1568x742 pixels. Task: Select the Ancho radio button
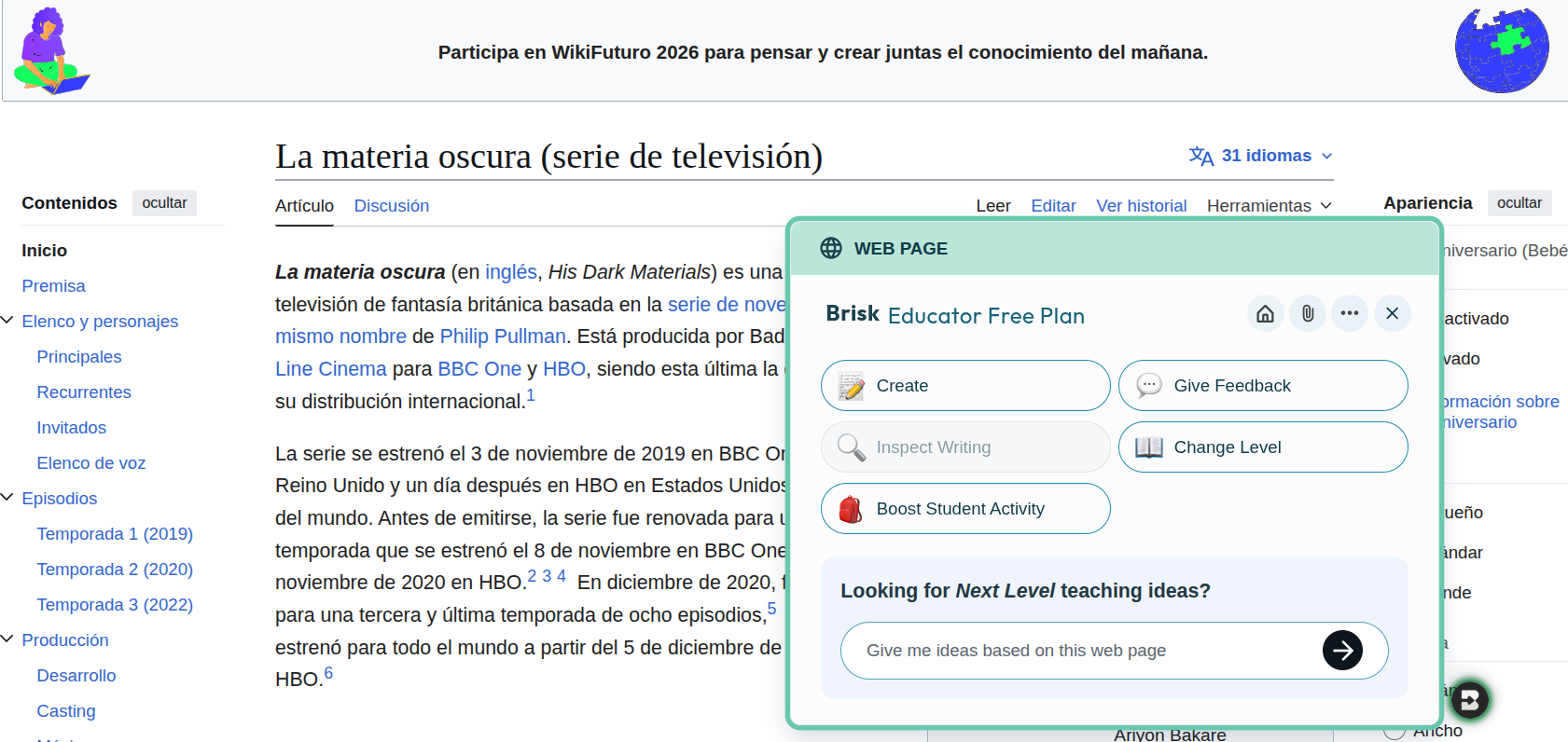(1395, 731)
